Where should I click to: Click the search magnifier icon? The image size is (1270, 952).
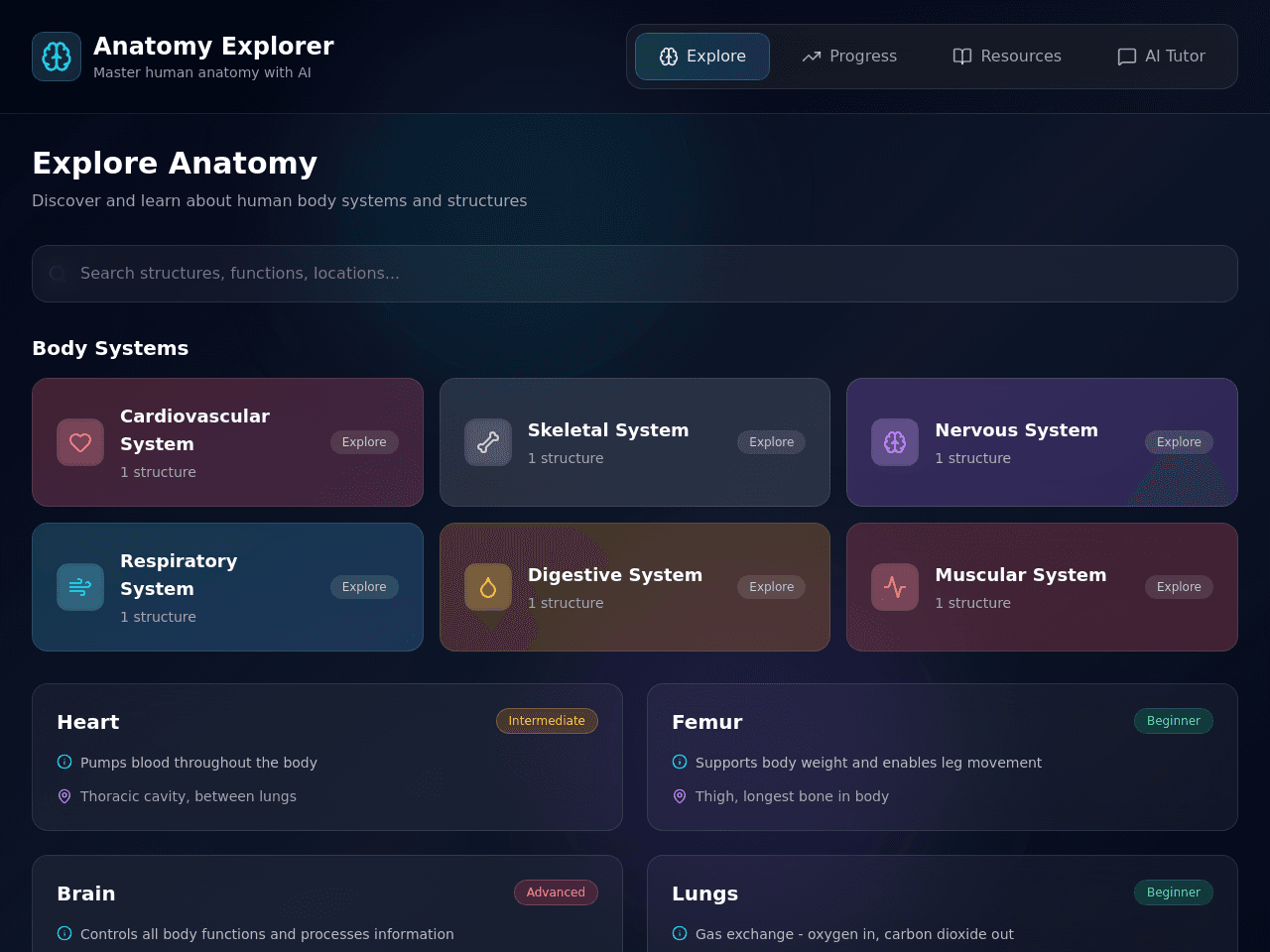click(x=58, y=274)
